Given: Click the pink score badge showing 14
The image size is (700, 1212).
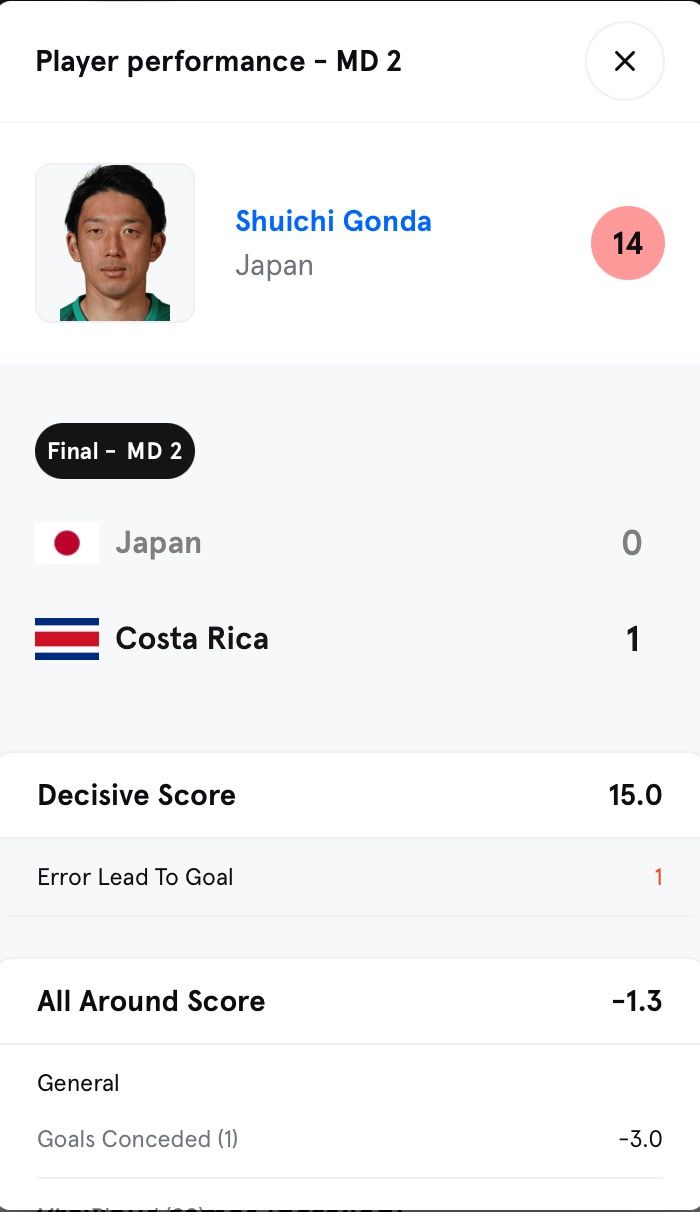Looking at the screenshot, I should pyautogui.click(x=627, y=243).
